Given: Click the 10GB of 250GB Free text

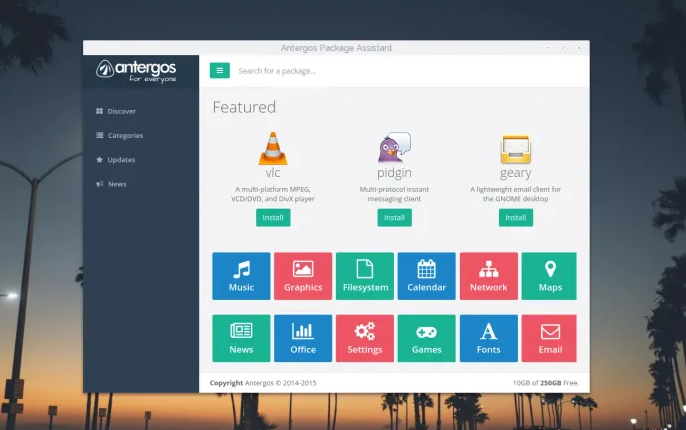Looking at the screenshot, I should [x=546, y=383].
